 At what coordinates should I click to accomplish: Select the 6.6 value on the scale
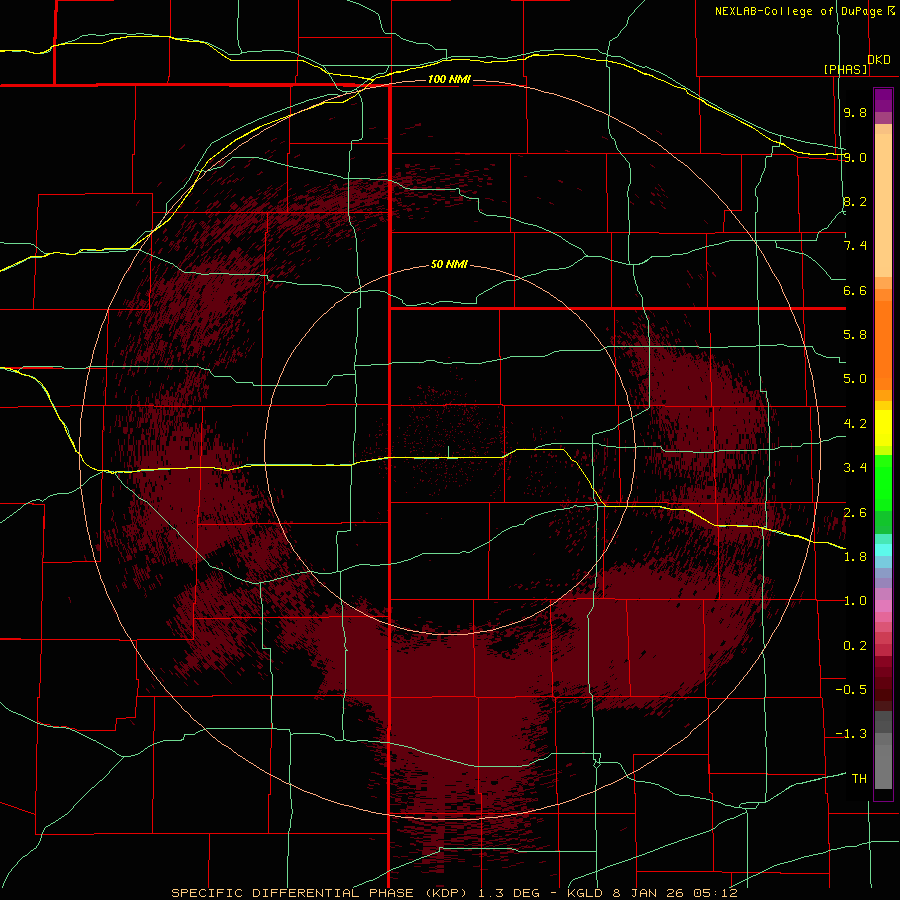coord(855,290)
